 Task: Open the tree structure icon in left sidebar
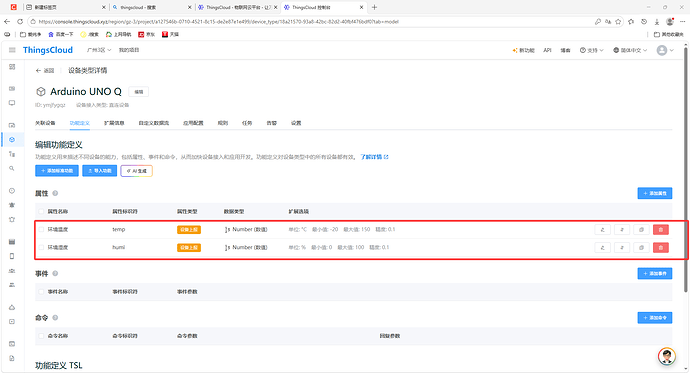[12, 154]
